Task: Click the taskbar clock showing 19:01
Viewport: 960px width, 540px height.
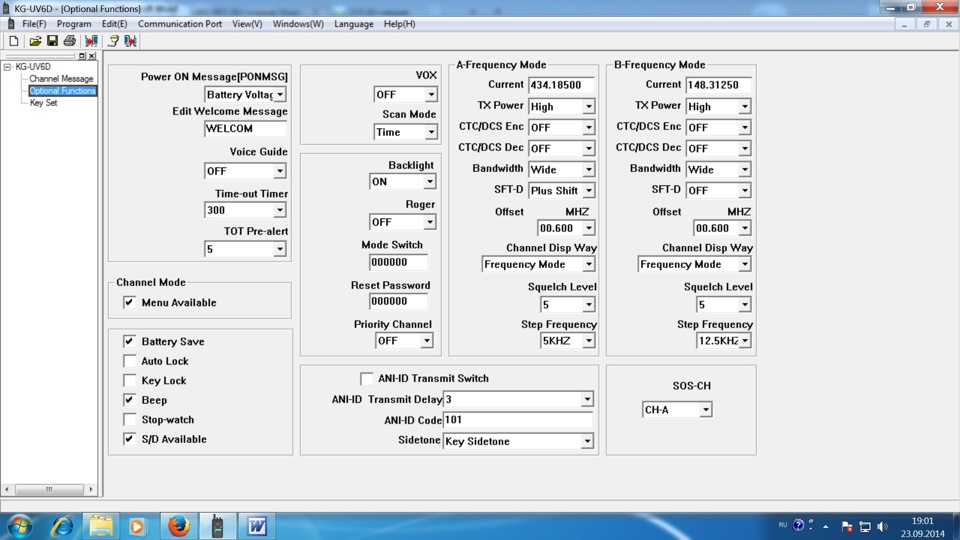Action: coord(923,521)
